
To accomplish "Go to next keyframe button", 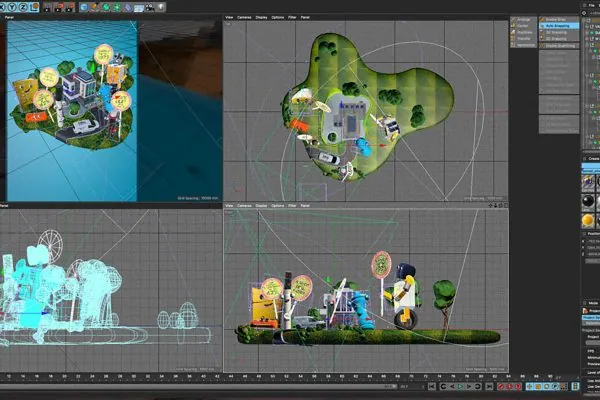I will click(x=478, y=387).
